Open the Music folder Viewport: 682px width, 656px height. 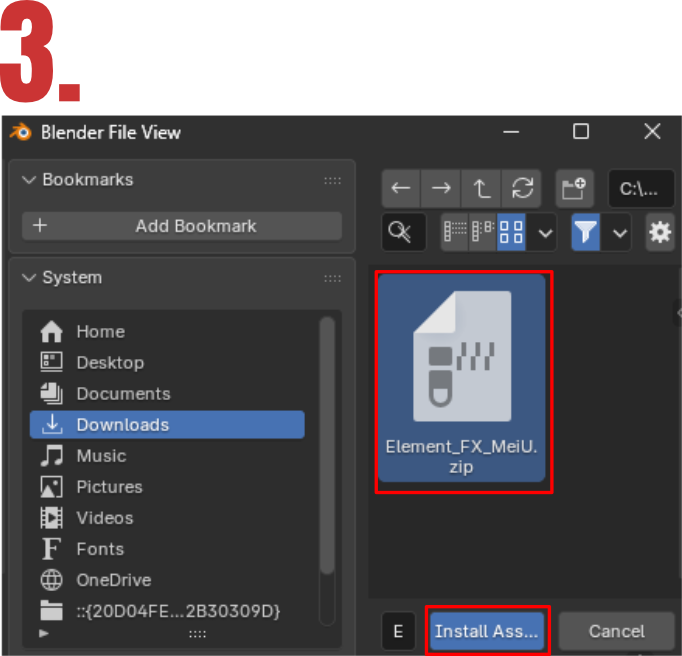point(167,456)
